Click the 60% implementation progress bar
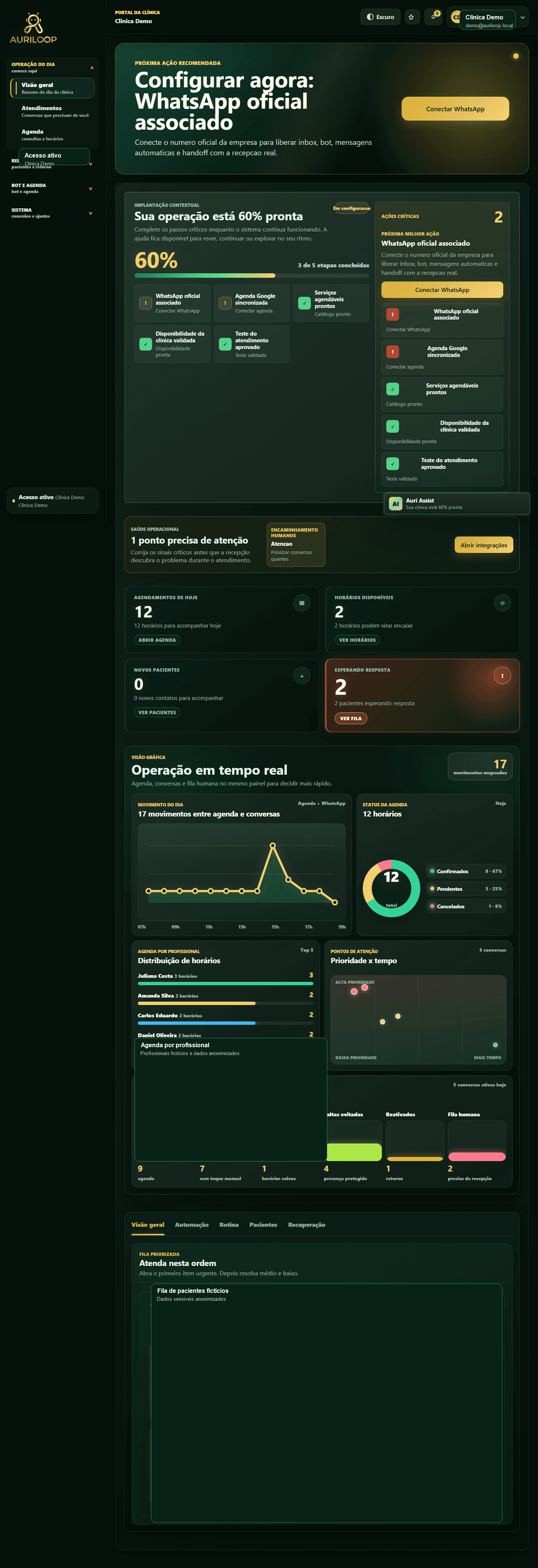Screen dimensions: 538x1568 coord(252,276)
